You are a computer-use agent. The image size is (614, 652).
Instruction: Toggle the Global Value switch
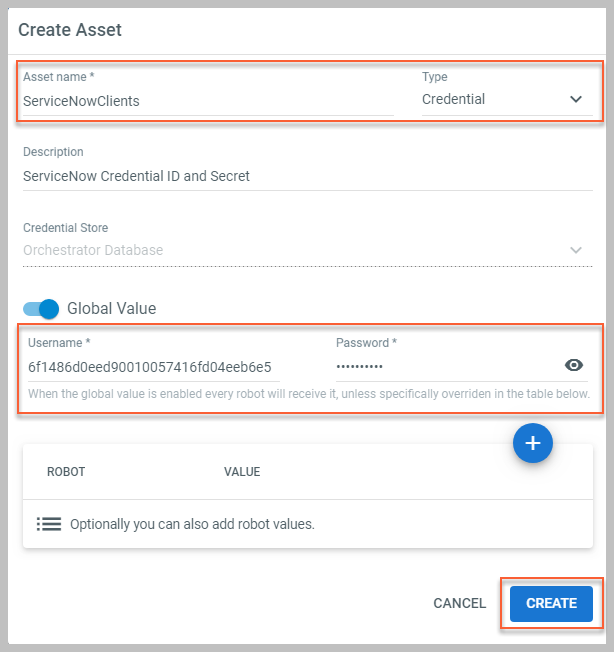pyautogui.click(x=42, y=308)
